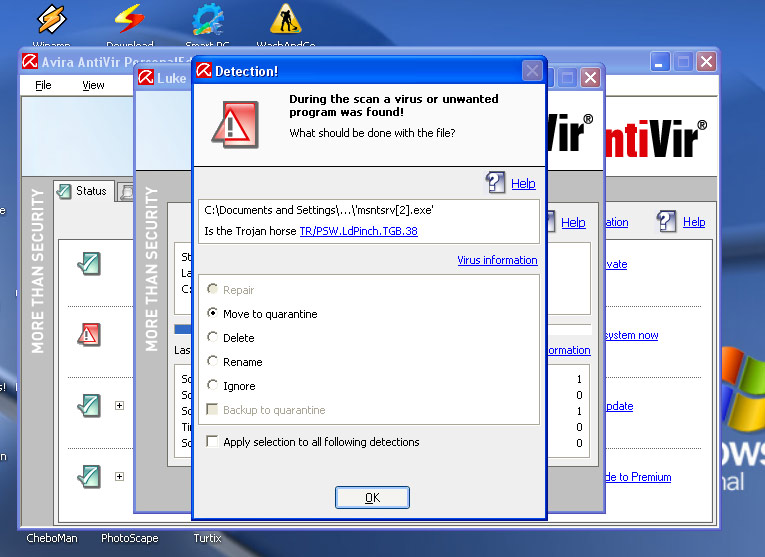Click the Download lightning bolt desktop icon
The height and width of the screenshot is (557, 765).
point(129,20)
